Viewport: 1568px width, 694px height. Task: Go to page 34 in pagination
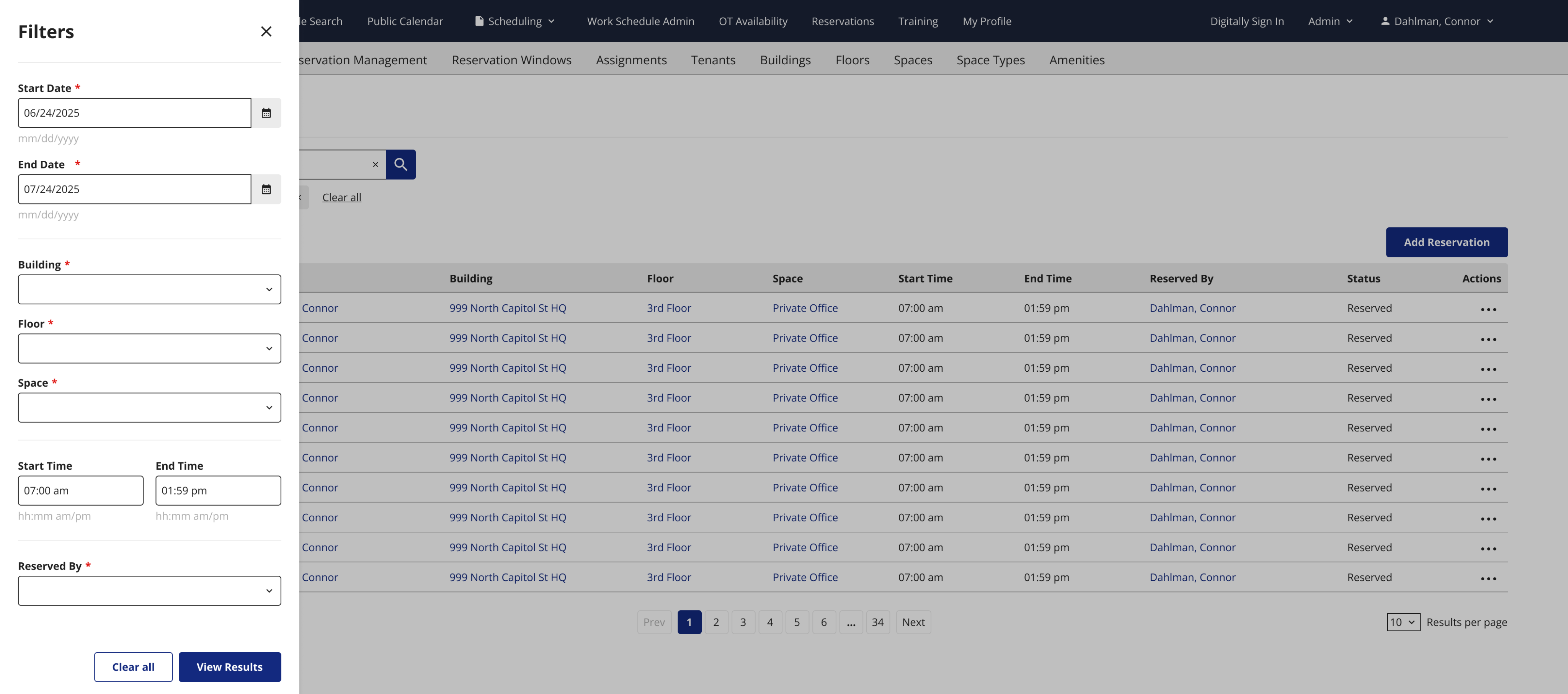(877, 622)
